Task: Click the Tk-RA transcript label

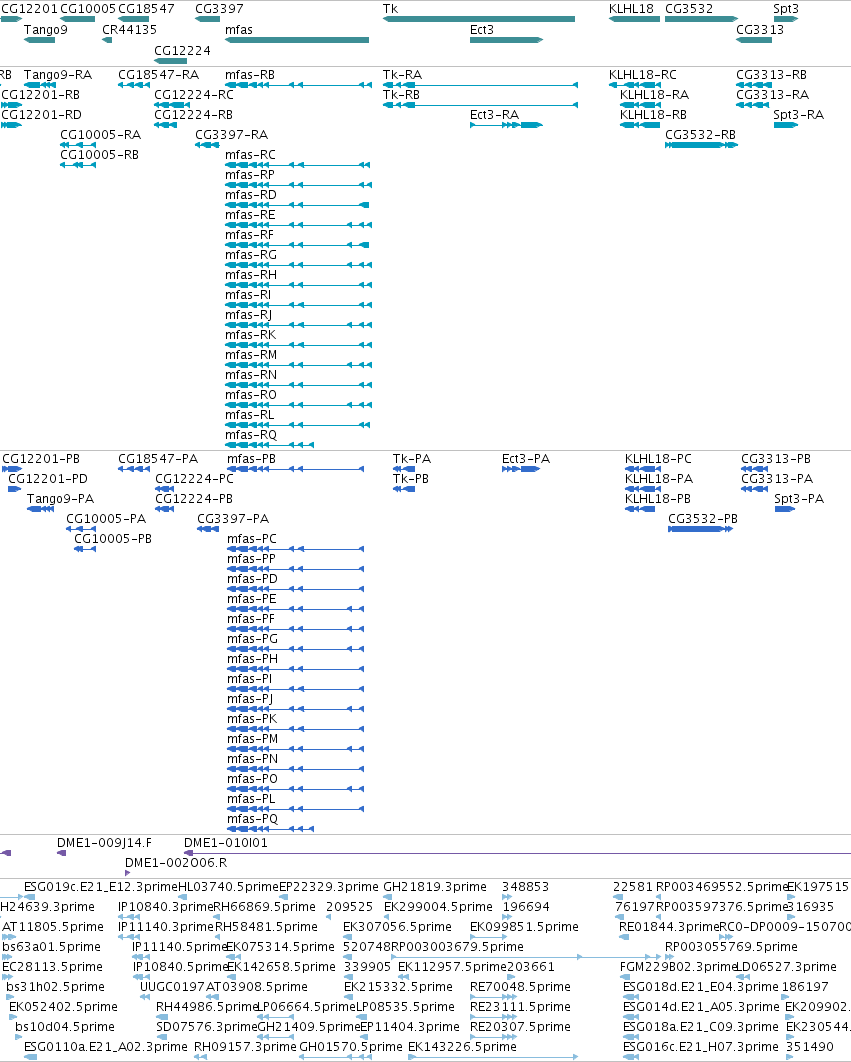Action: [x=402, y=75]
